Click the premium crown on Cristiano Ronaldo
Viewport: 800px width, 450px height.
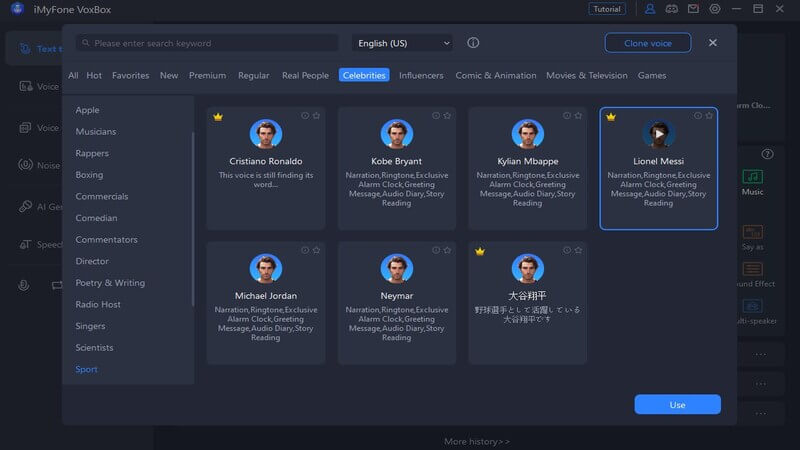(218, 117)
